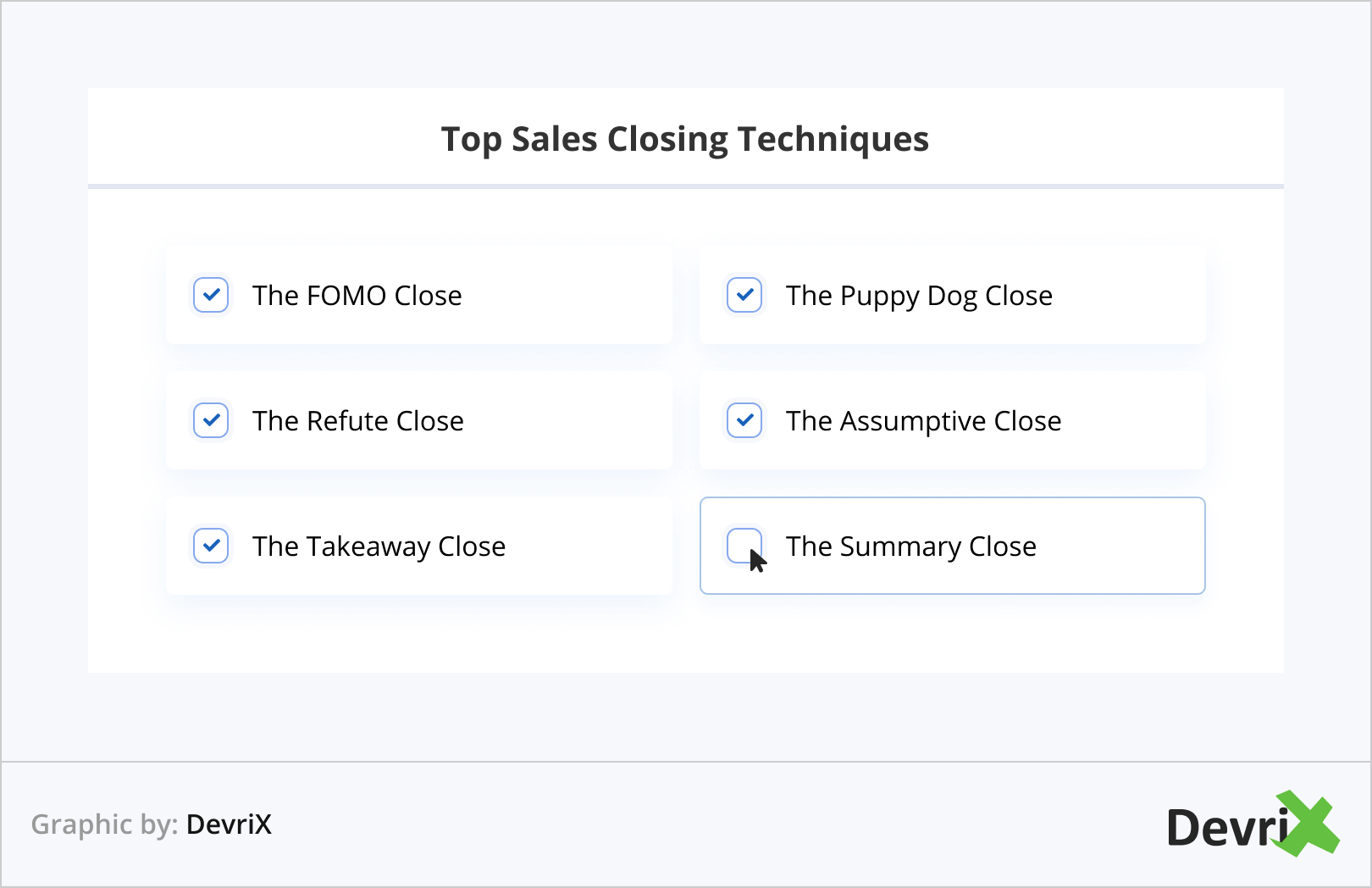This screenshot has height=888, width=1372.
Task: Select "The Refute Close" label text
Action: 357,421
